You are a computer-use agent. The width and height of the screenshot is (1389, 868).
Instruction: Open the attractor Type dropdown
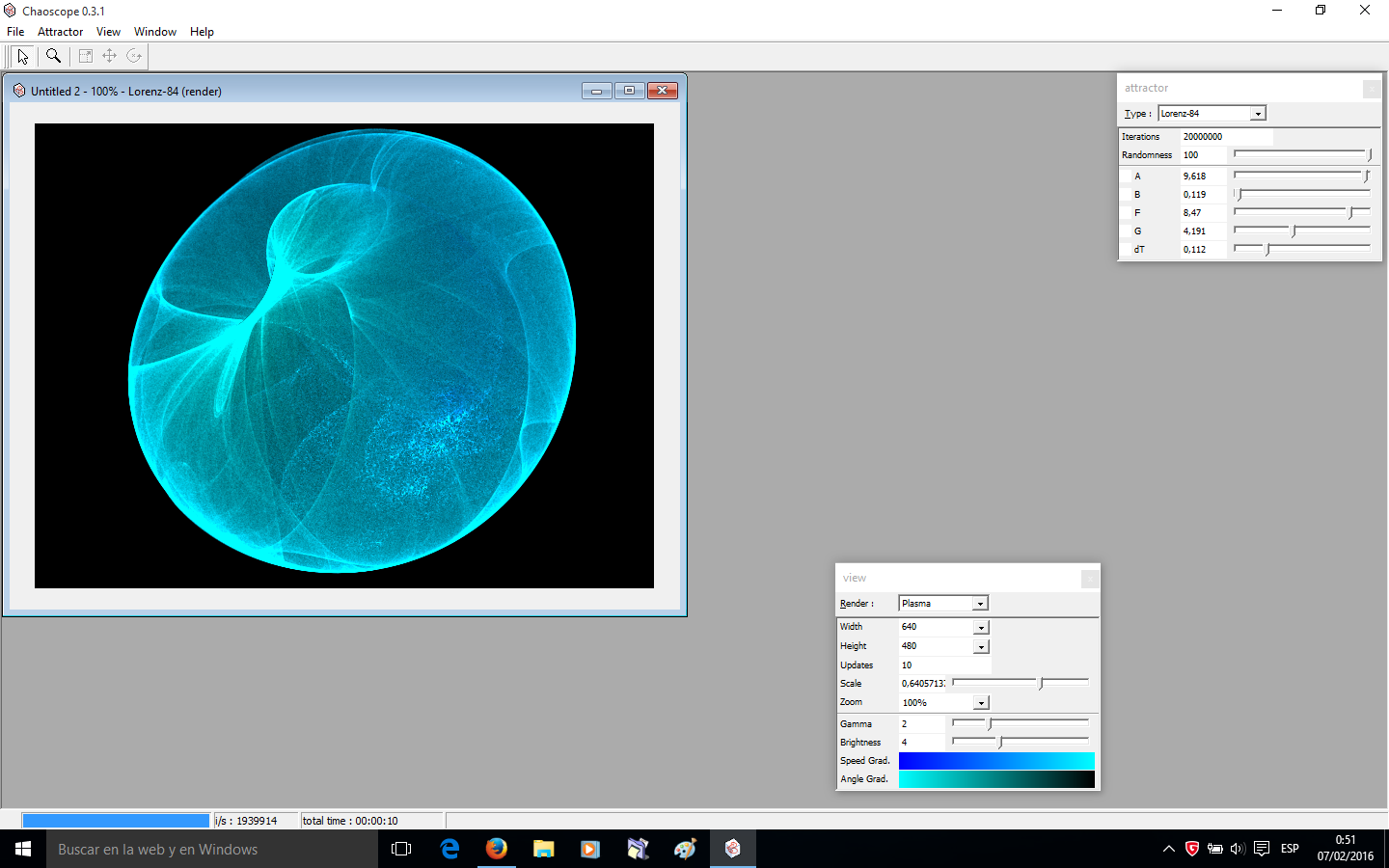pos(1212,114)
